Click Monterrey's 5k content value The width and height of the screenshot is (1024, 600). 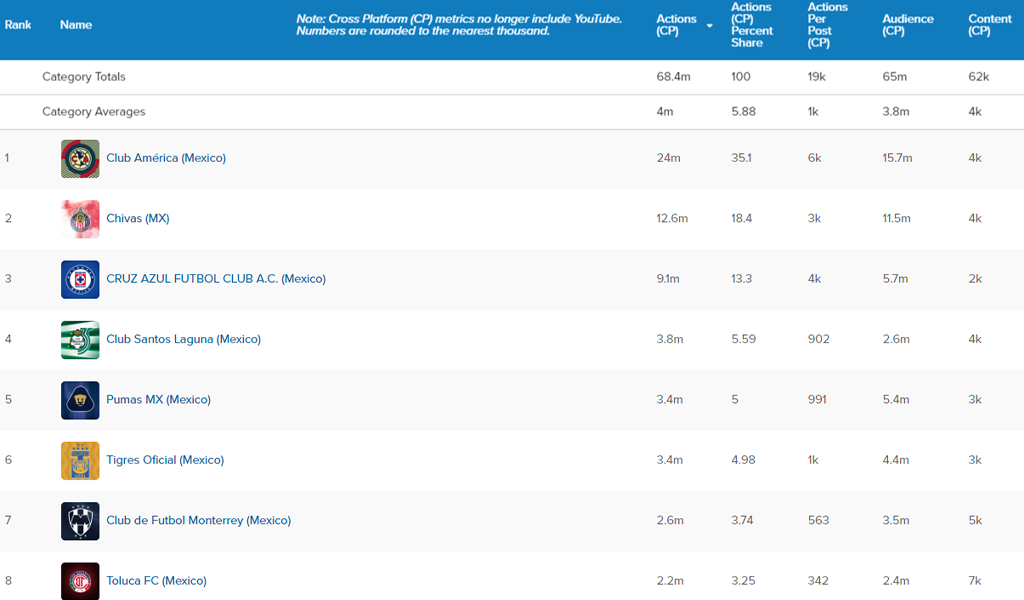(975, 520)
